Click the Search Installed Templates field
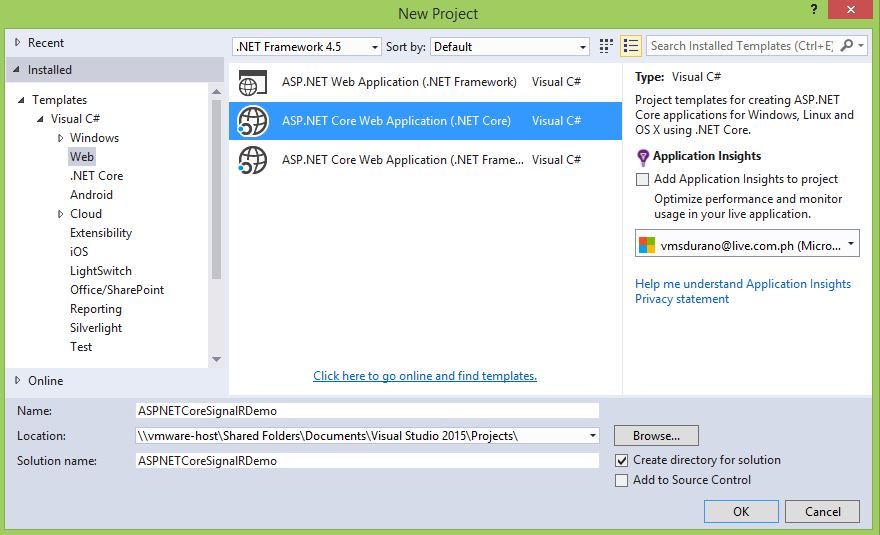Screen dimensions: 880x535 click(742, 45)
